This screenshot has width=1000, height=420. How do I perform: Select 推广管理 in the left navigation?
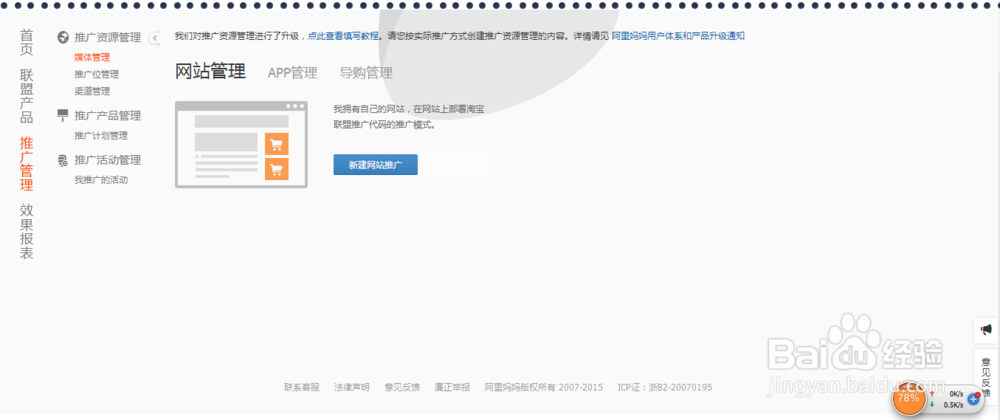pyautogui.click(x=26, y=164)
